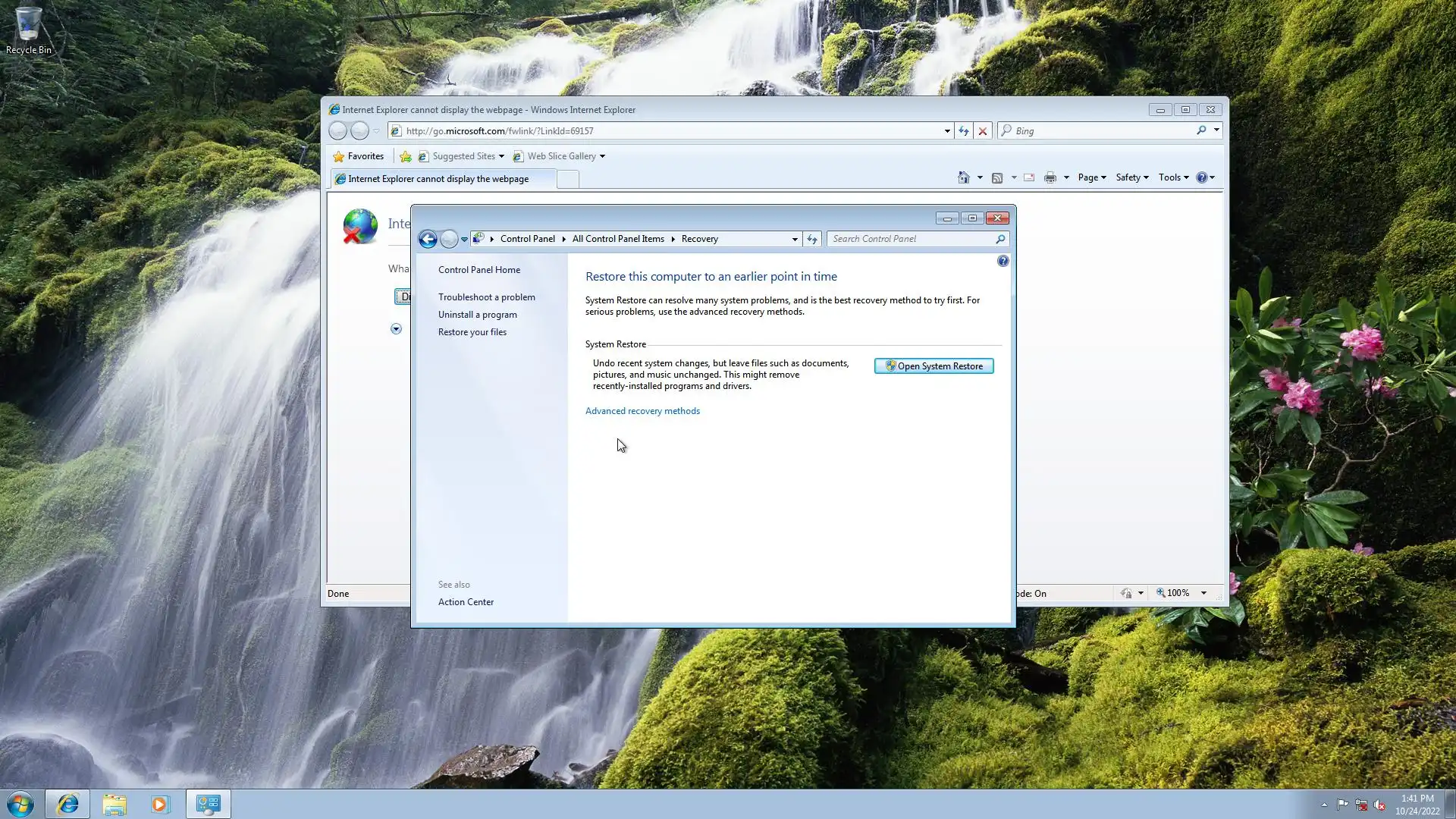Image resolution: width=1456 pixels, height=819 pixels.
Task: Click the IE Print icon
Action: coord(1050,177)
